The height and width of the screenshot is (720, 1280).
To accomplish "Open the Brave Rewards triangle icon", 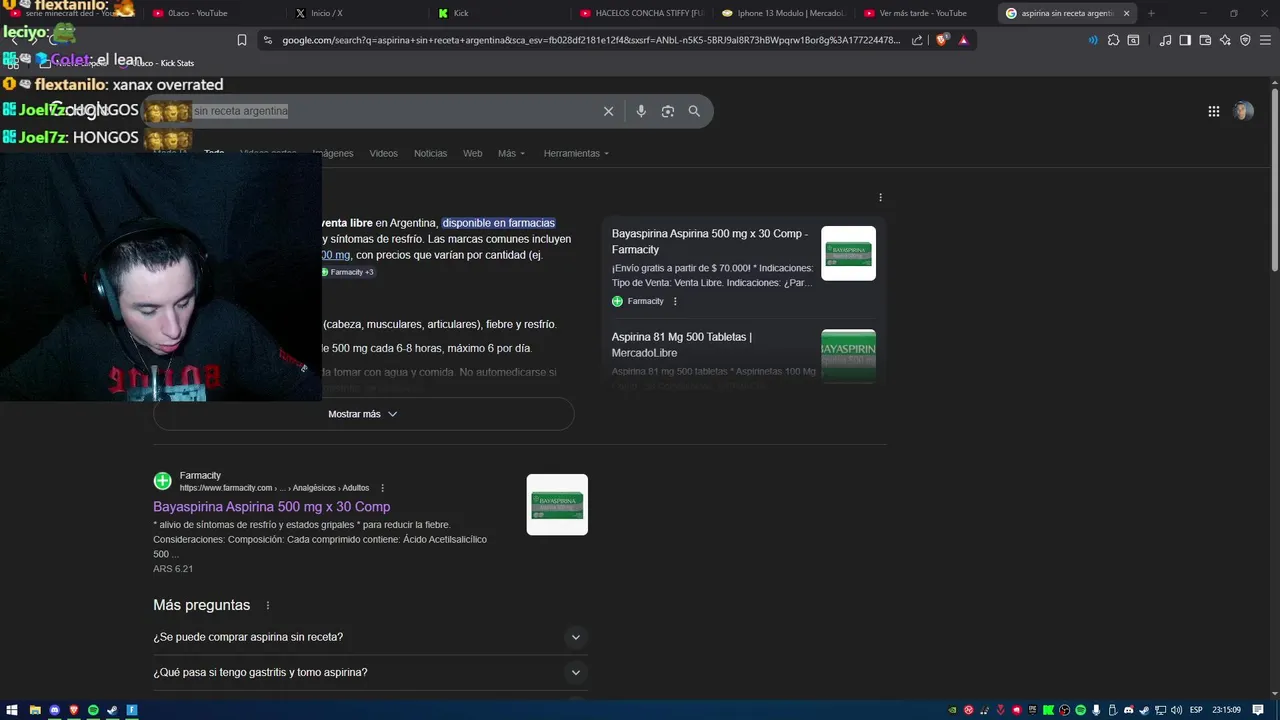I will click(963, 40).
